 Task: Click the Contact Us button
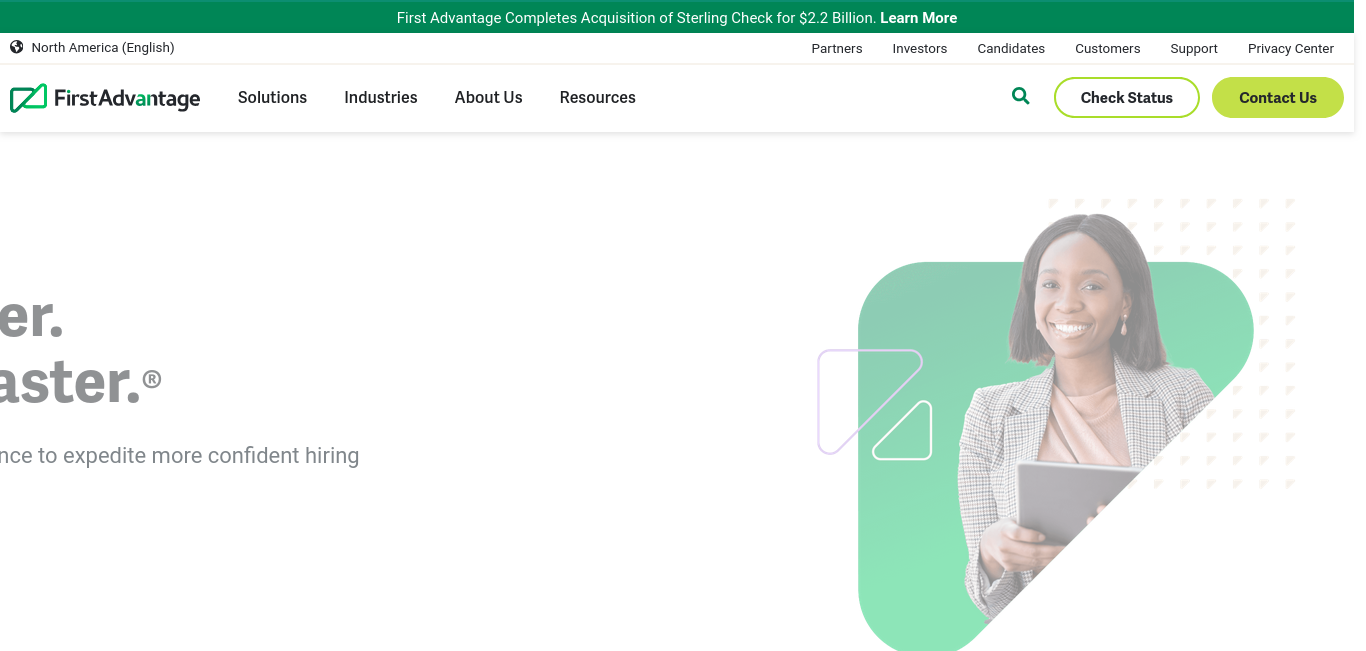[1278, 98]
